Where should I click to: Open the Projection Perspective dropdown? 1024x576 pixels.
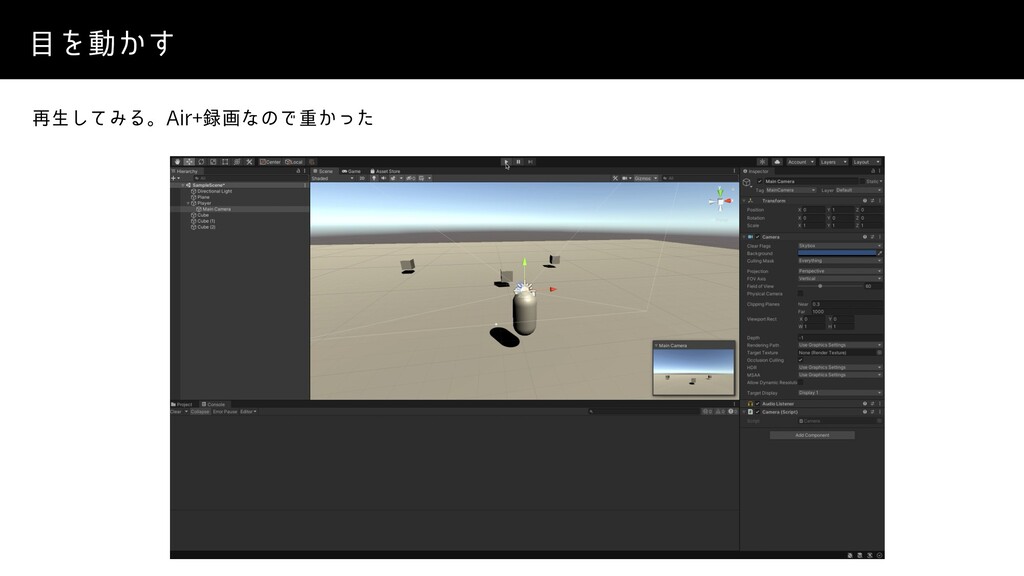[840, 271]
